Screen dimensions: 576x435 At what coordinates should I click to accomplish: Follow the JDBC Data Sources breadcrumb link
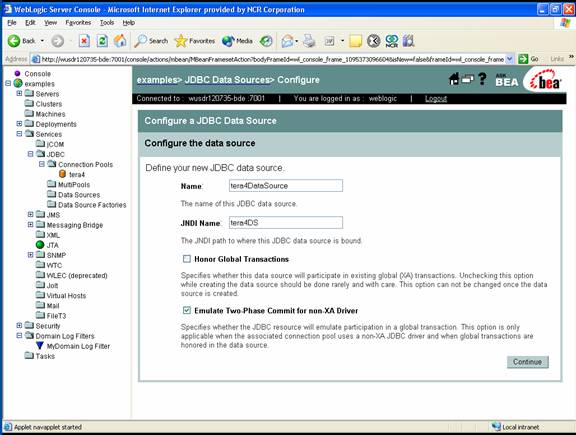click(x=227, y=80)
